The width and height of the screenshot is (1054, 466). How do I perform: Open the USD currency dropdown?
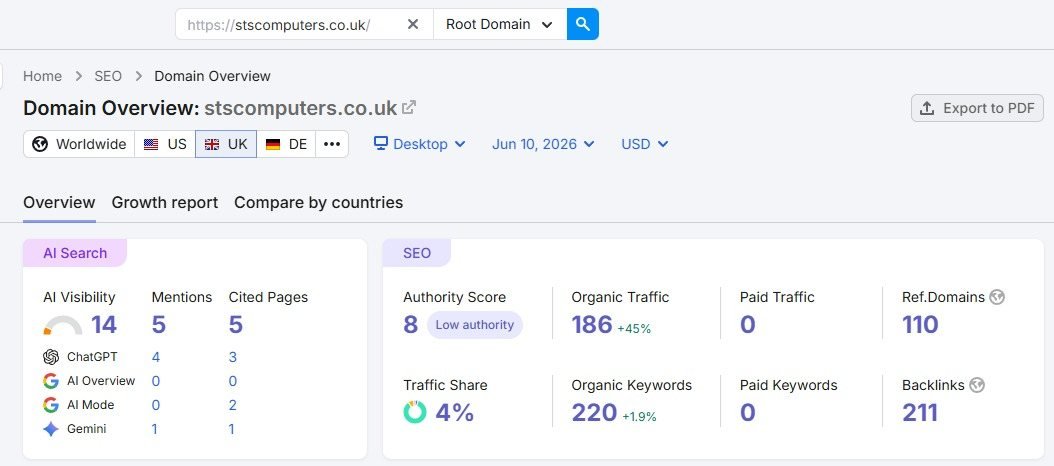tap(645, 144)
